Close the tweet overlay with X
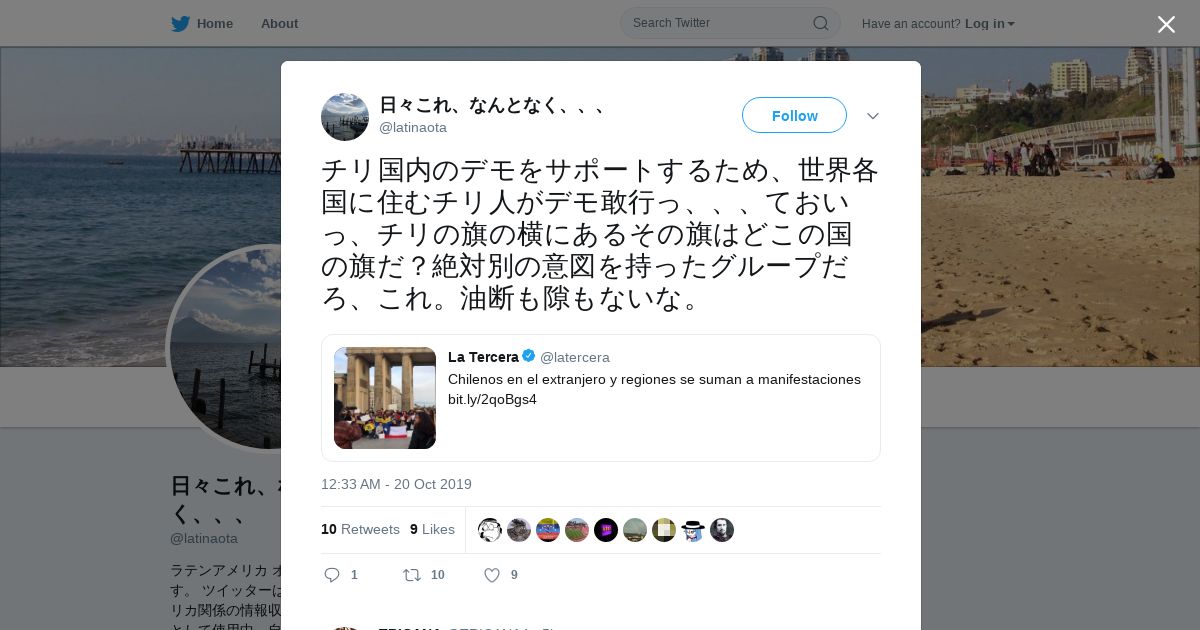The image size is (1200, 630). click(x=1166, y=24)
